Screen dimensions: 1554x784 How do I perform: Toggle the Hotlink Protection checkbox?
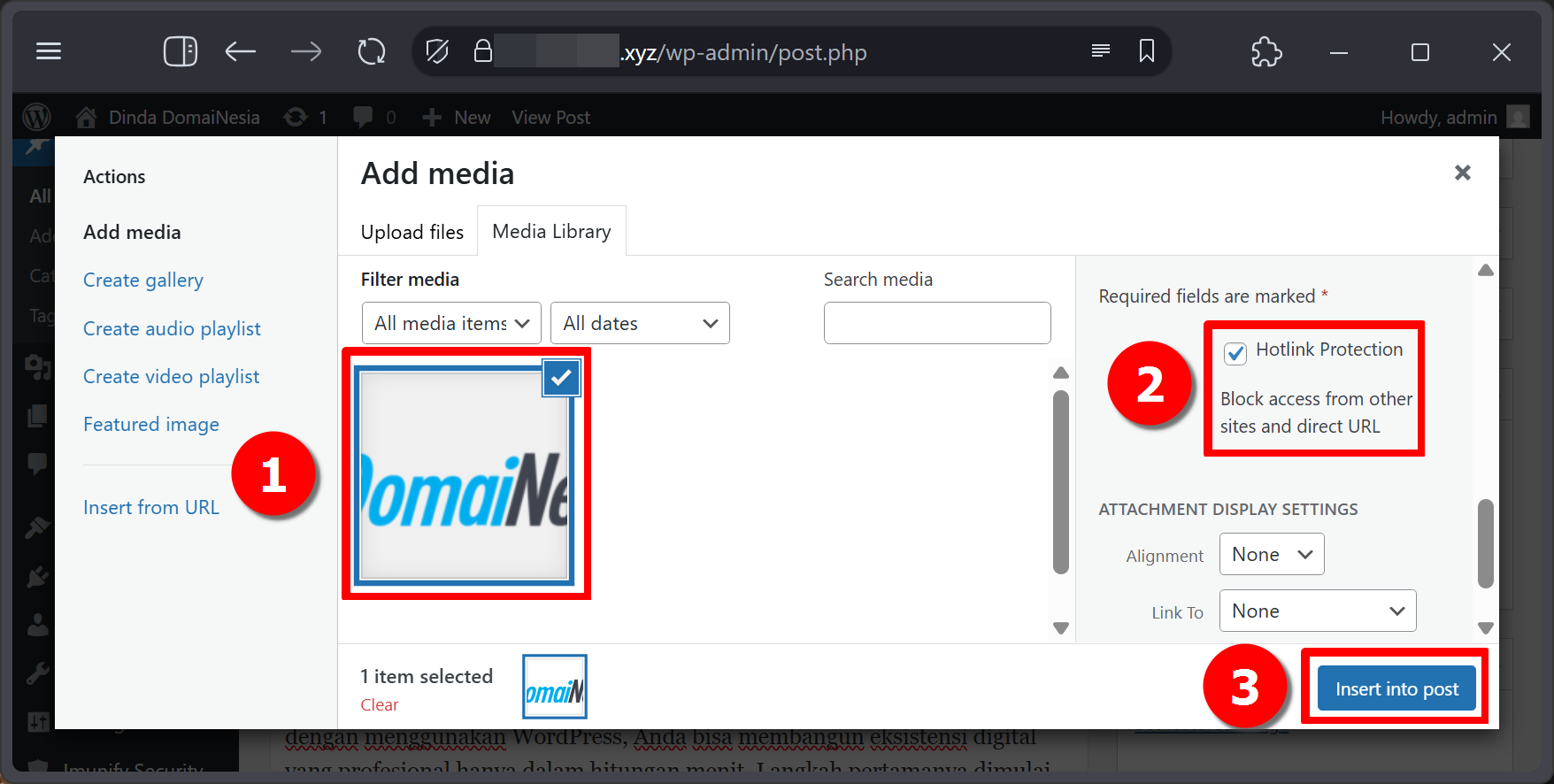(x=1235, y=353)
